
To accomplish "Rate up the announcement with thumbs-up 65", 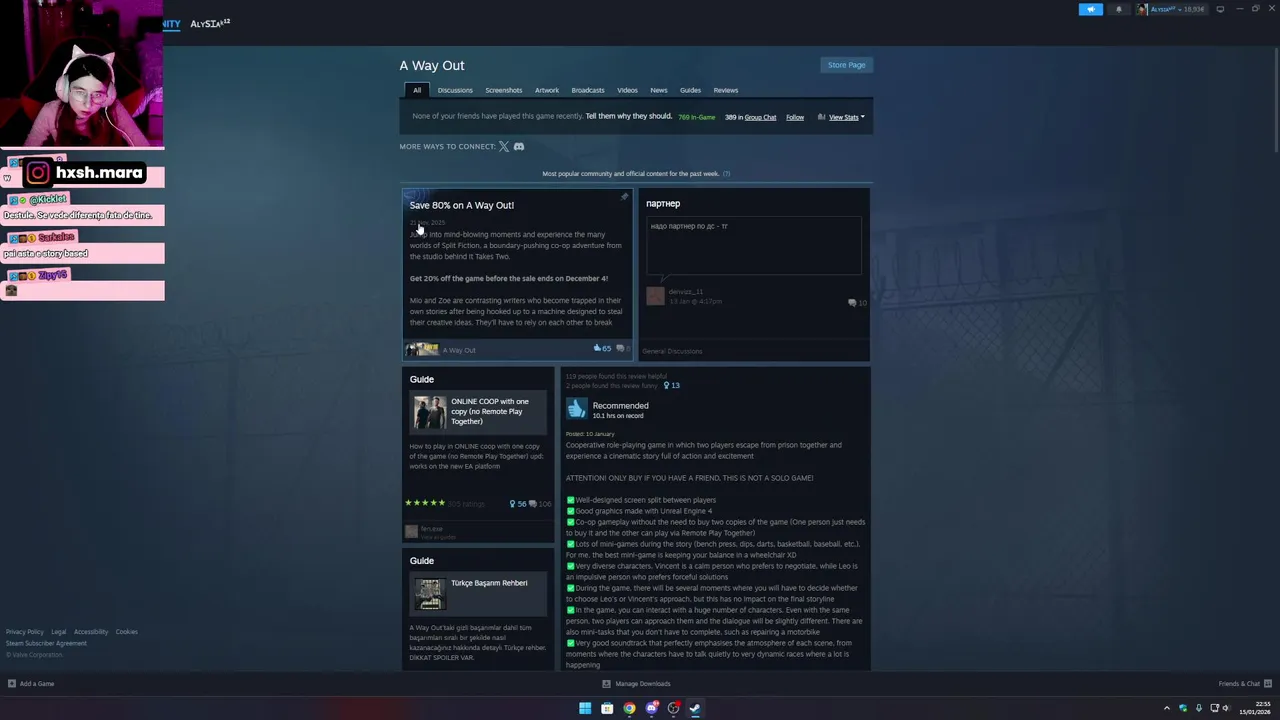I will tap(602, 348).
